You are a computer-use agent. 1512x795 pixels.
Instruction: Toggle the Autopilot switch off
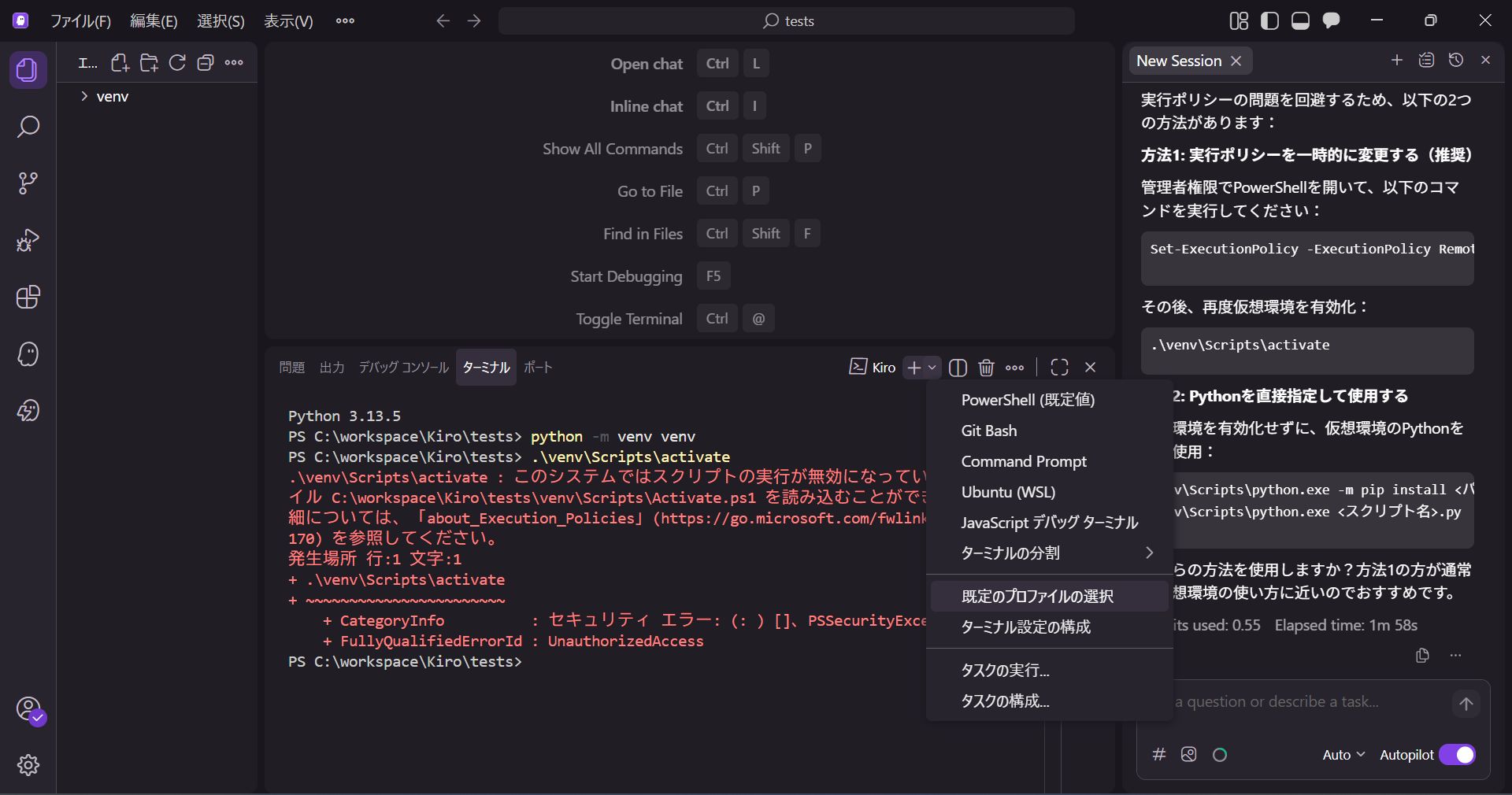1457,755
